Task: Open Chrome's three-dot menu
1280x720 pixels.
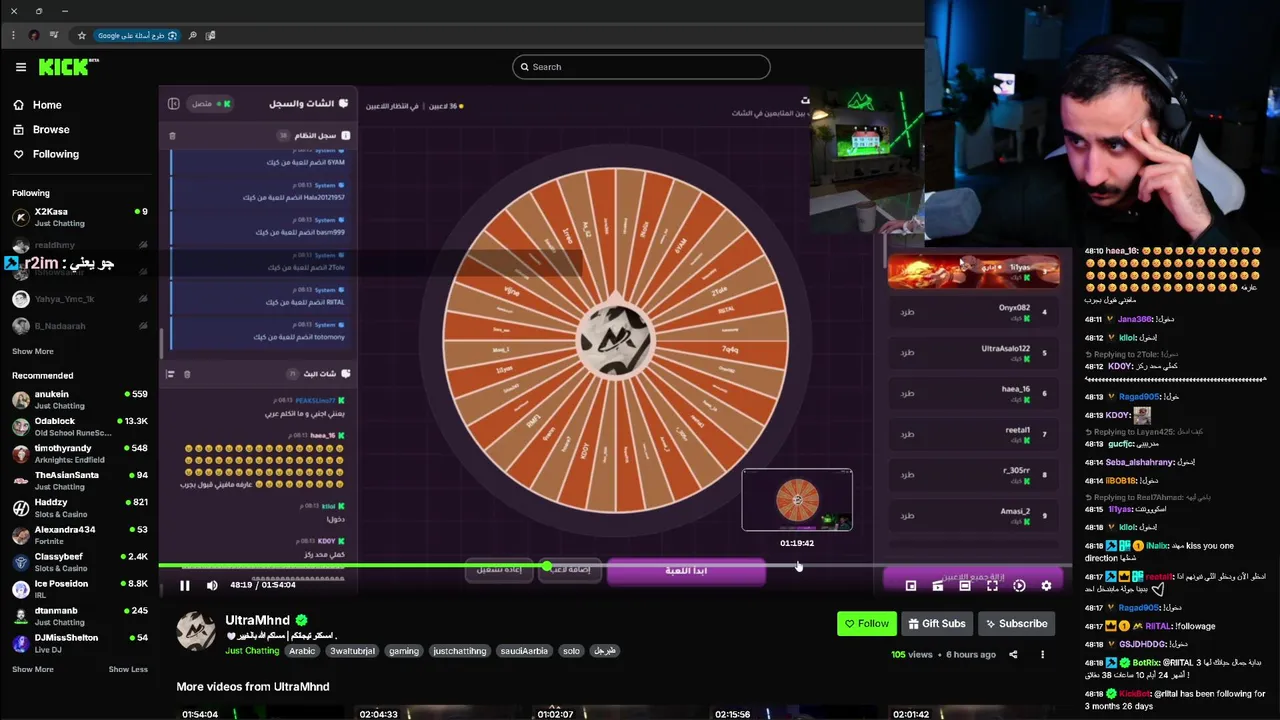Action: click(x=14, y=35)
